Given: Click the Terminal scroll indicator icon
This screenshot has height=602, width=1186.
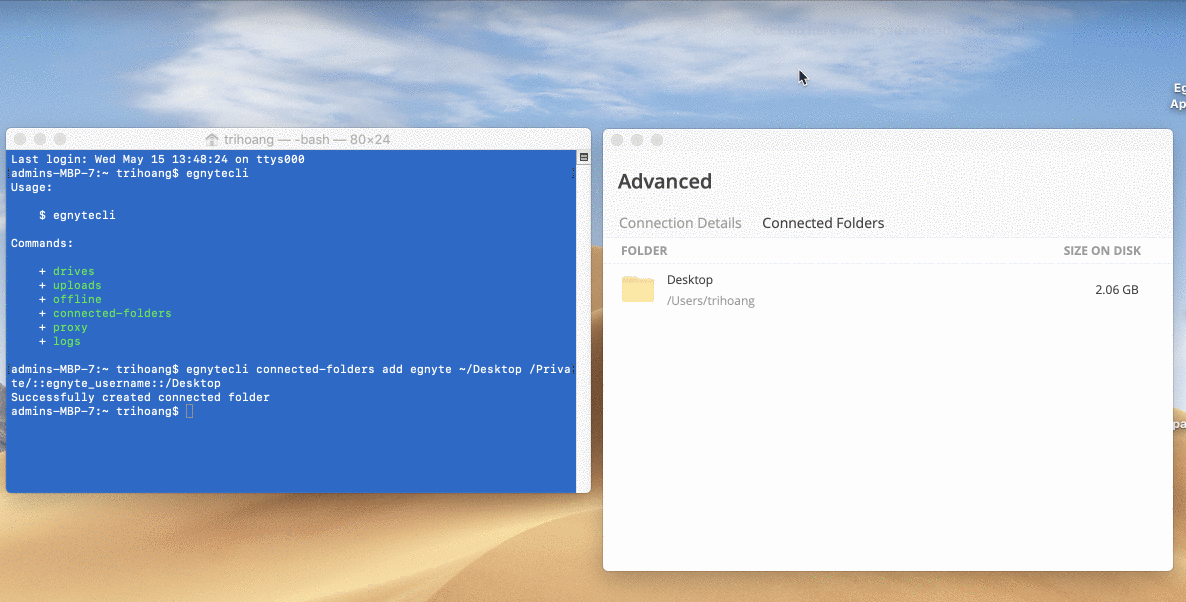Looking at the screenshot, I should coord(584,157).
